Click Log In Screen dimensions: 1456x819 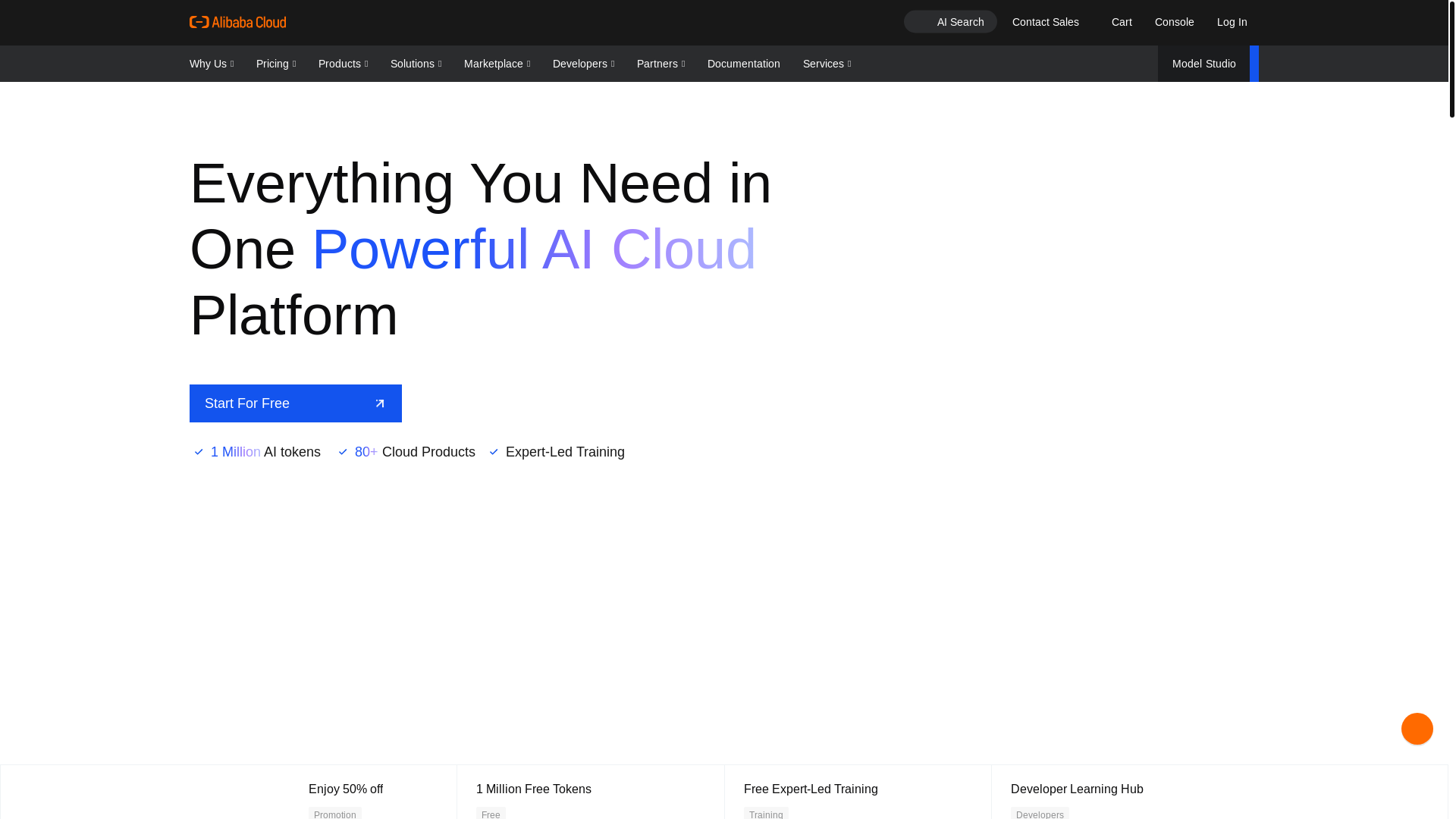pyautogui.click(x=1232, y=22)
